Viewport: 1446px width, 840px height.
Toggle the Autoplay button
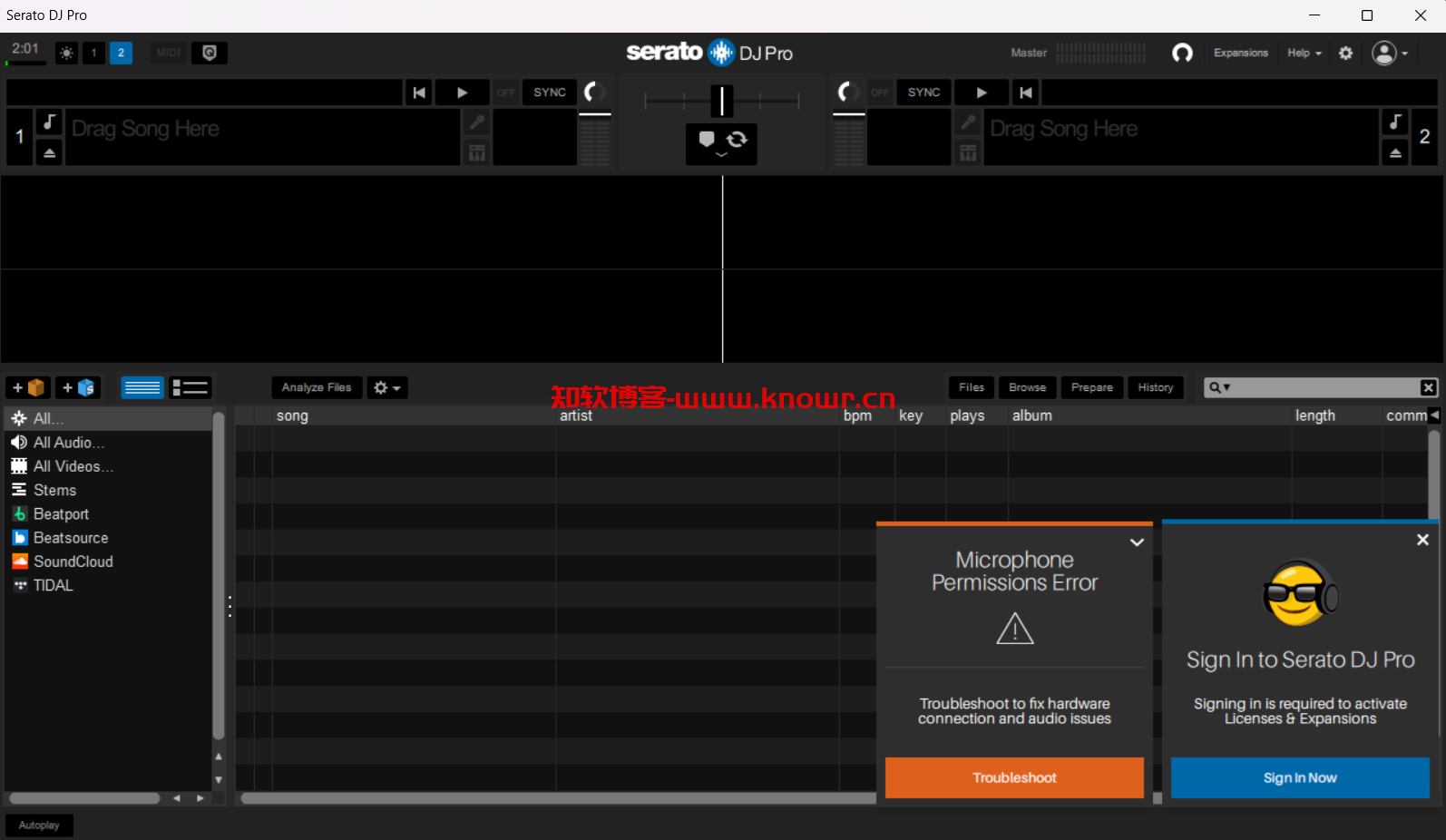[x=39, y=825]
